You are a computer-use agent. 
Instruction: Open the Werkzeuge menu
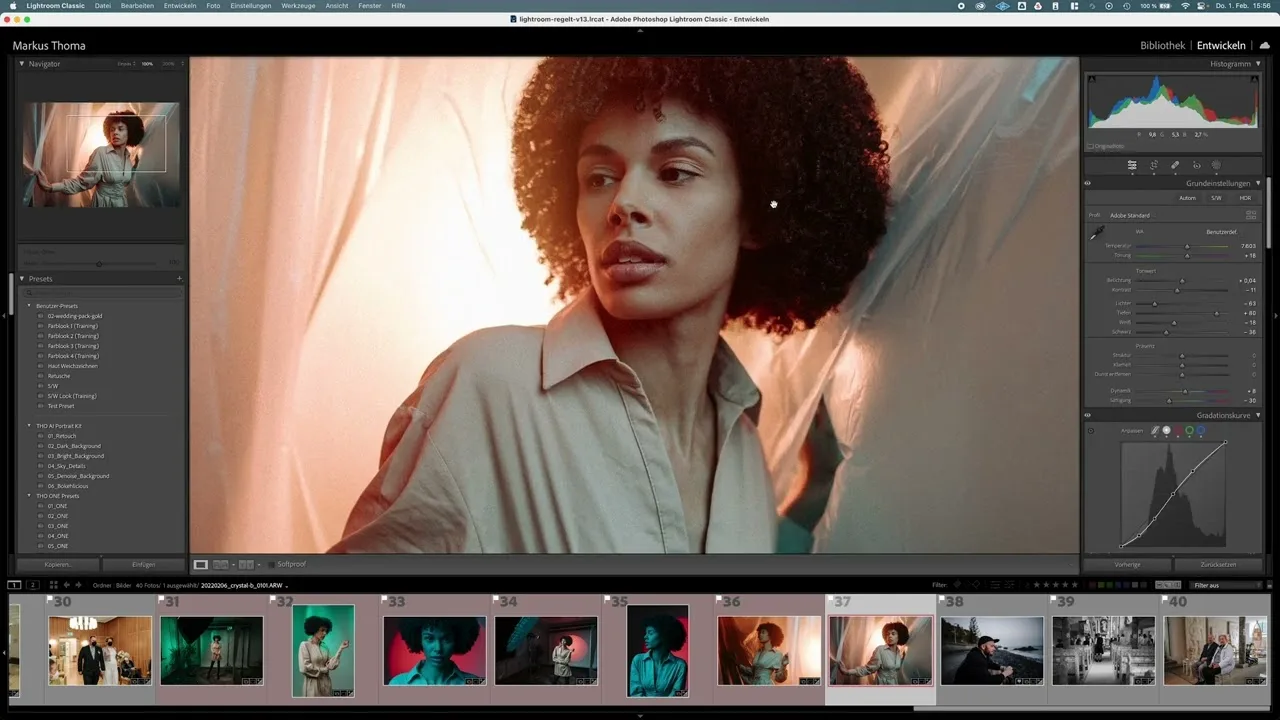298,6
